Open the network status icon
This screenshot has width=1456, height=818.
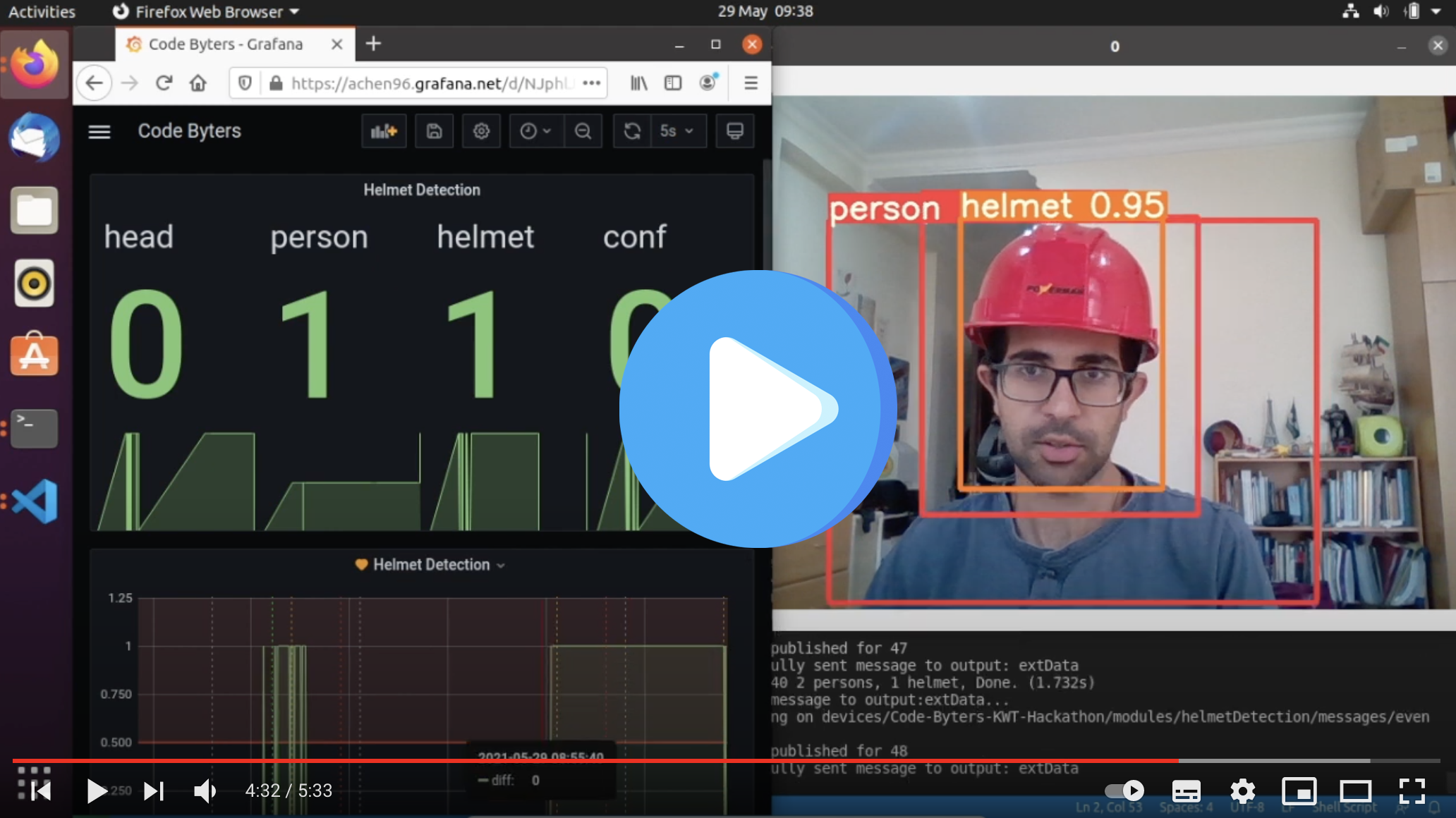[1350, 11]
